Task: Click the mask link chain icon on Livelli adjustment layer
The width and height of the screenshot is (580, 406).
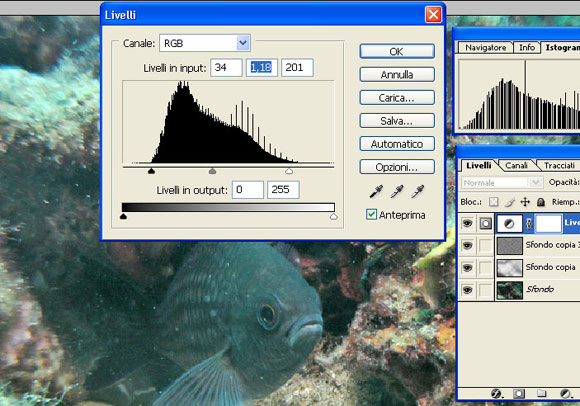Action: pos(529,223)
